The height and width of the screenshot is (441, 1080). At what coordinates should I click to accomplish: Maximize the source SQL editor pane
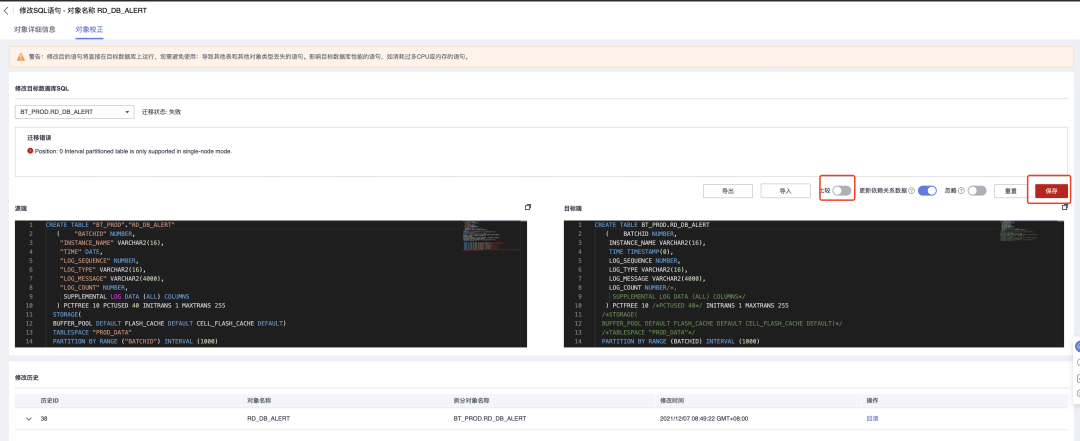click(x=528, y=207)
